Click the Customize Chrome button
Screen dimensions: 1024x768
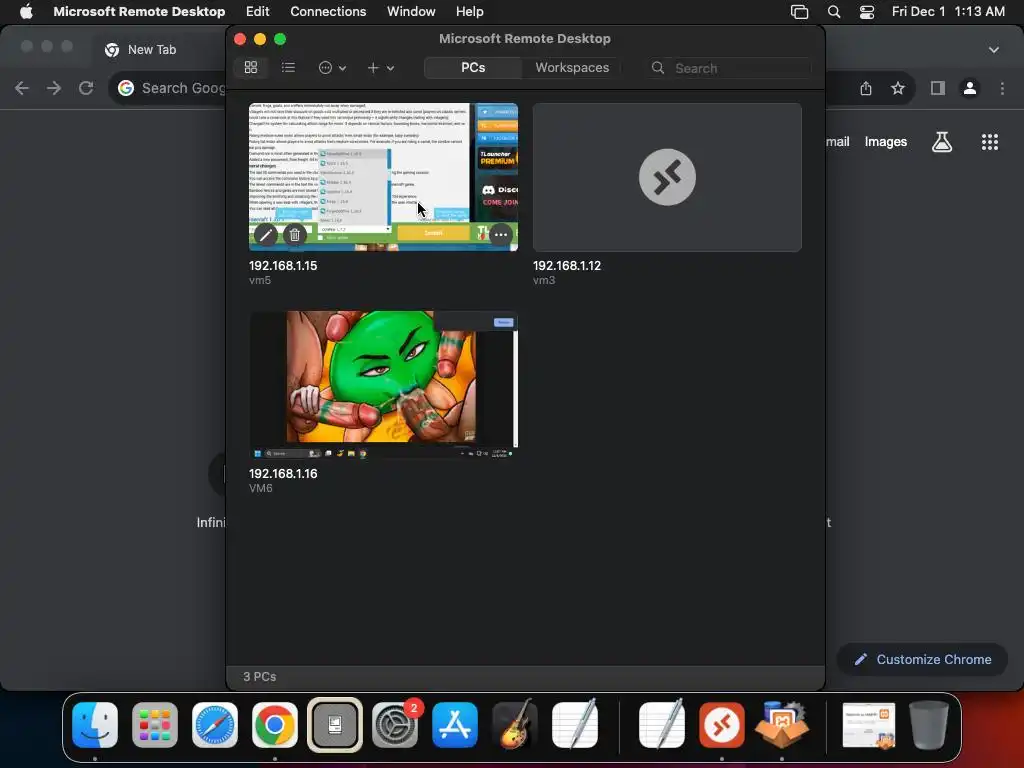coord(922,660)
